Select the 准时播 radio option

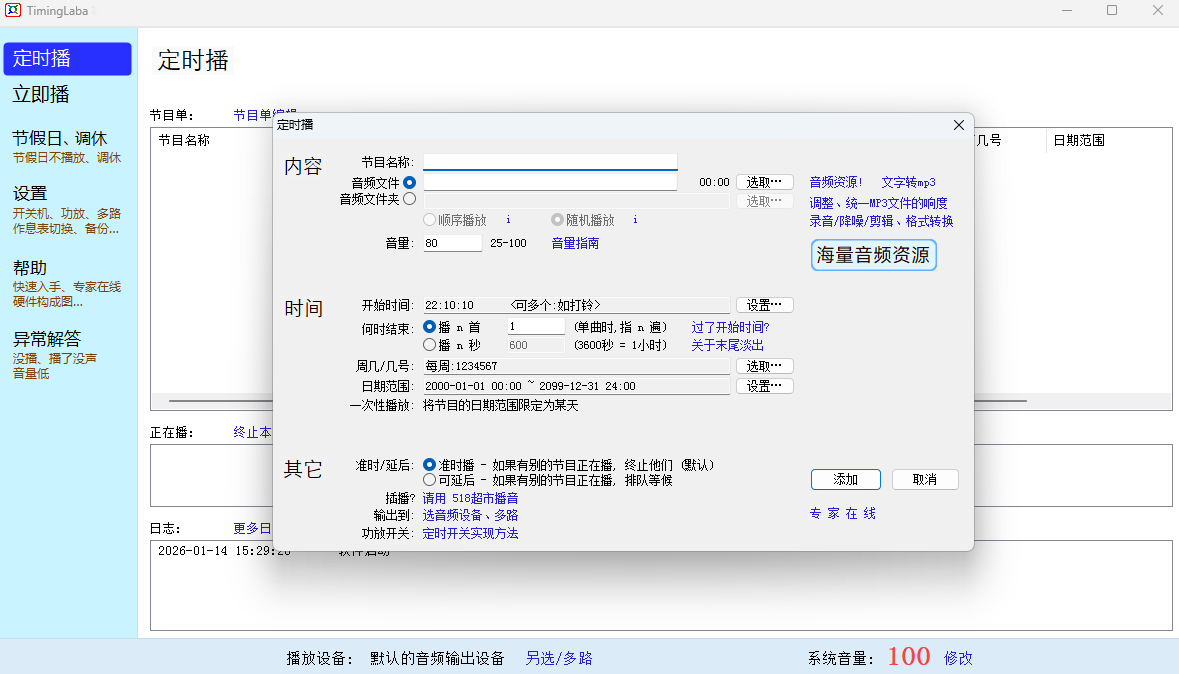(x=430, y=465)
